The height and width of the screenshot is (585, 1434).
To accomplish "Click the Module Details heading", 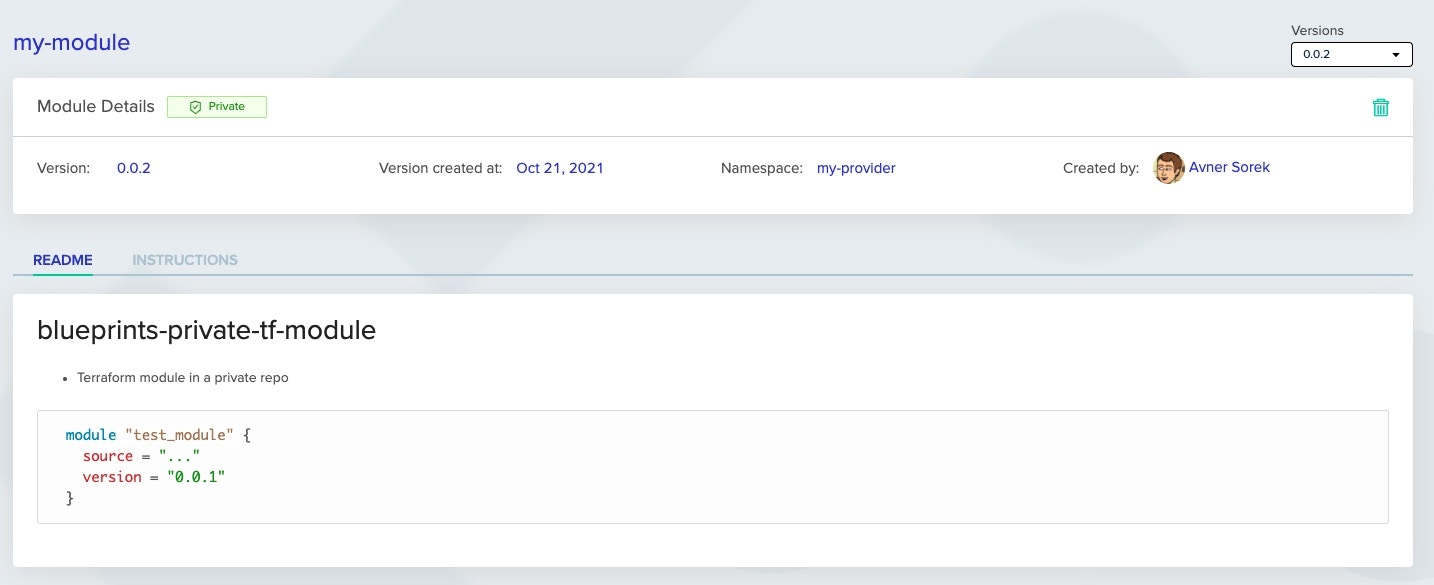I will 96,106.
